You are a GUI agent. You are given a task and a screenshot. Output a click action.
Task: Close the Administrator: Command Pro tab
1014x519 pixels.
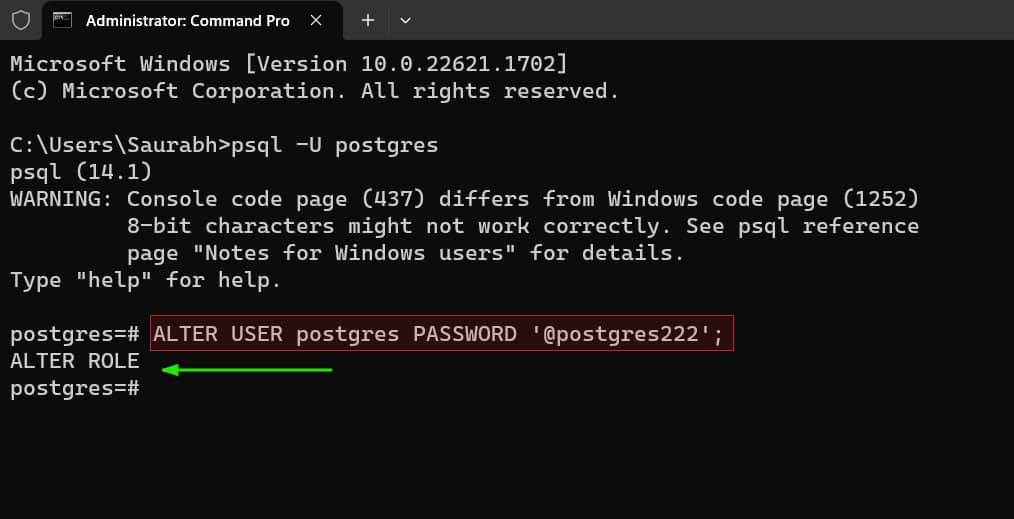(316, 21)
